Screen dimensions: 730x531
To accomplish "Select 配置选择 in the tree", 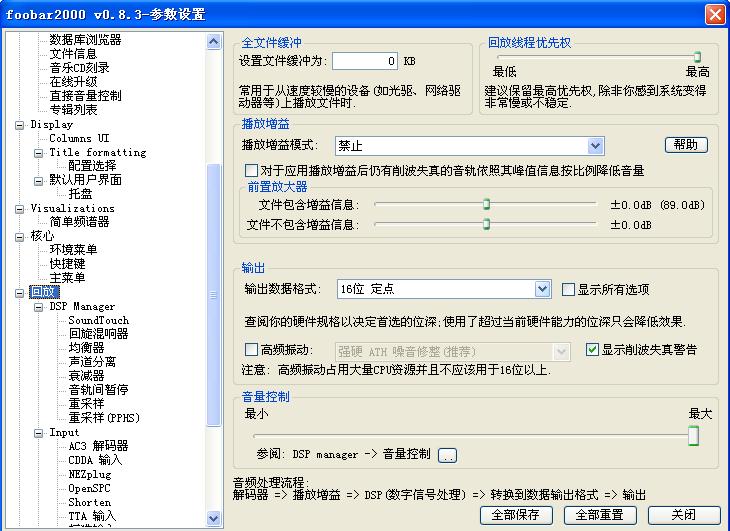I will (x=92, y=165).
